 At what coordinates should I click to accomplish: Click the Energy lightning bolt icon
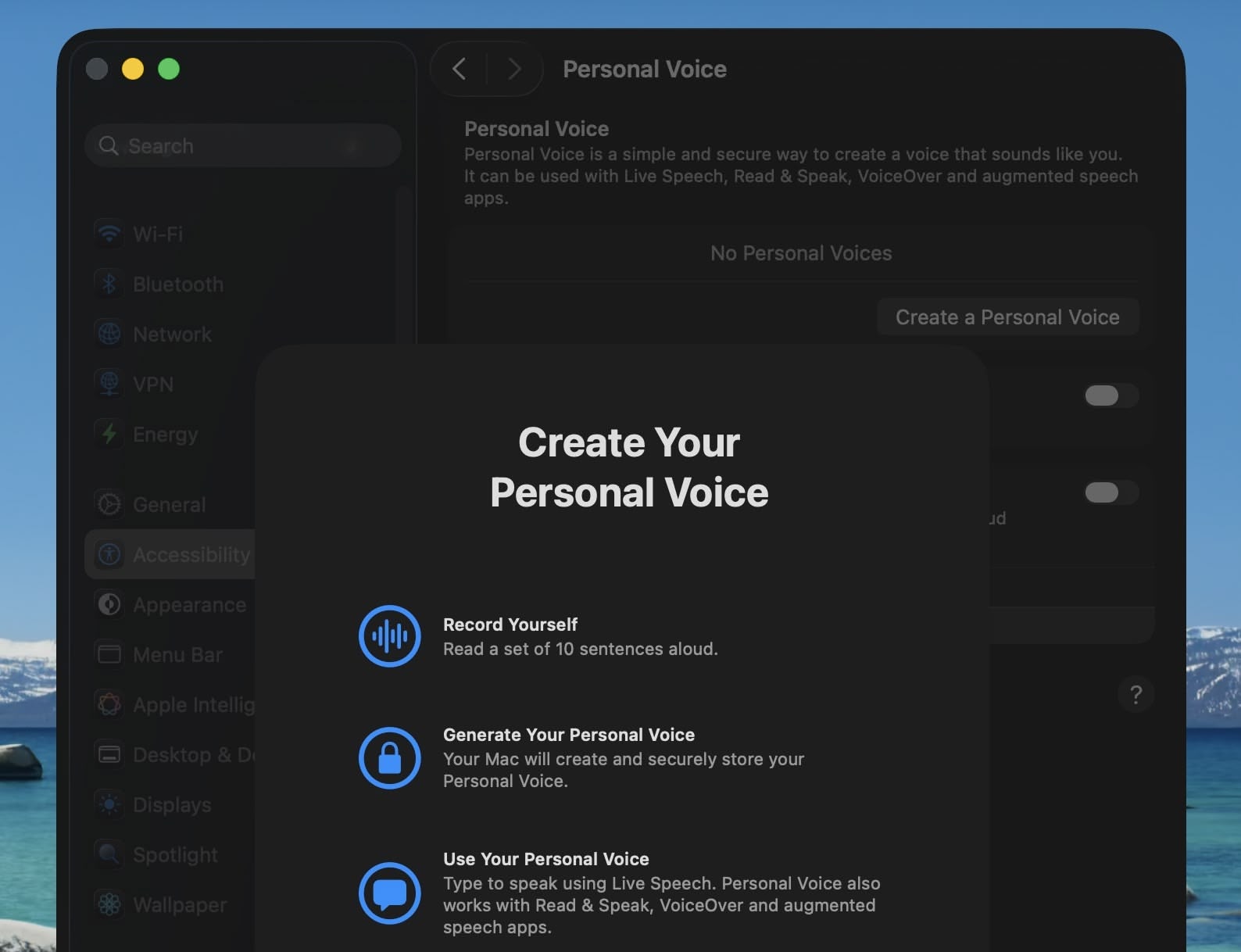tap(109, 434)
